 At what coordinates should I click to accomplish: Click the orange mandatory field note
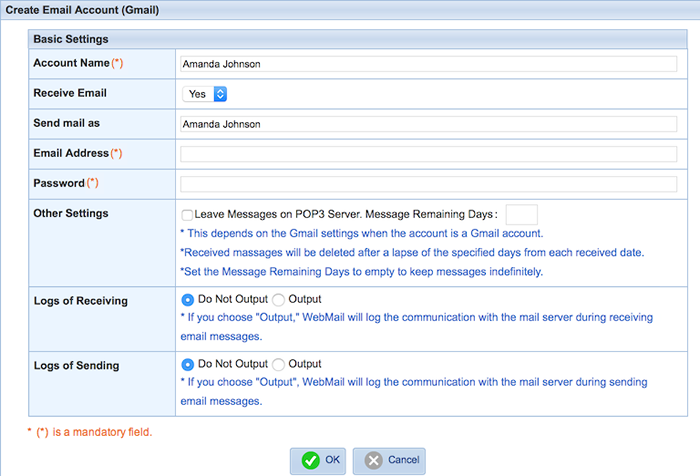click(x=89, y=432)
